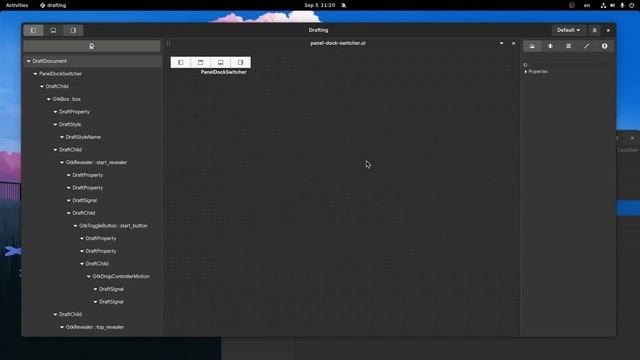Screen dimensions: 640x360
Task: Open the first inspector tab in right panel
Action: 532,46
